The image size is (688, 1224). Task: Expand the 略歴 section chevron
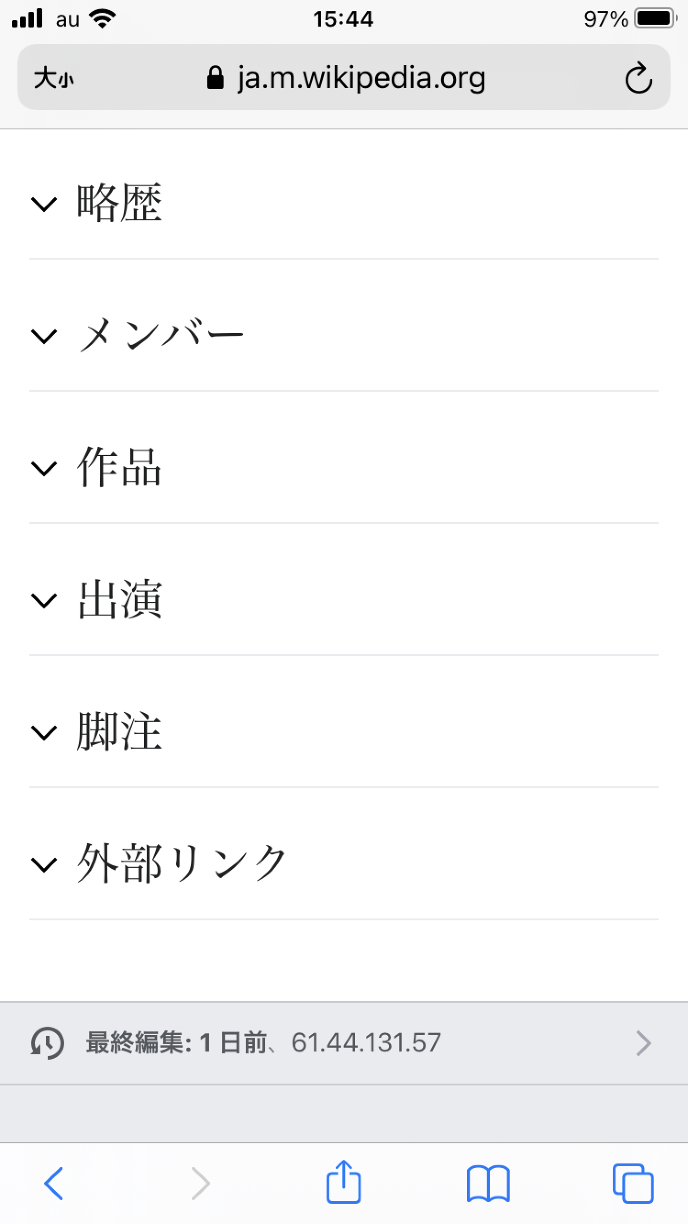point(44,204)
